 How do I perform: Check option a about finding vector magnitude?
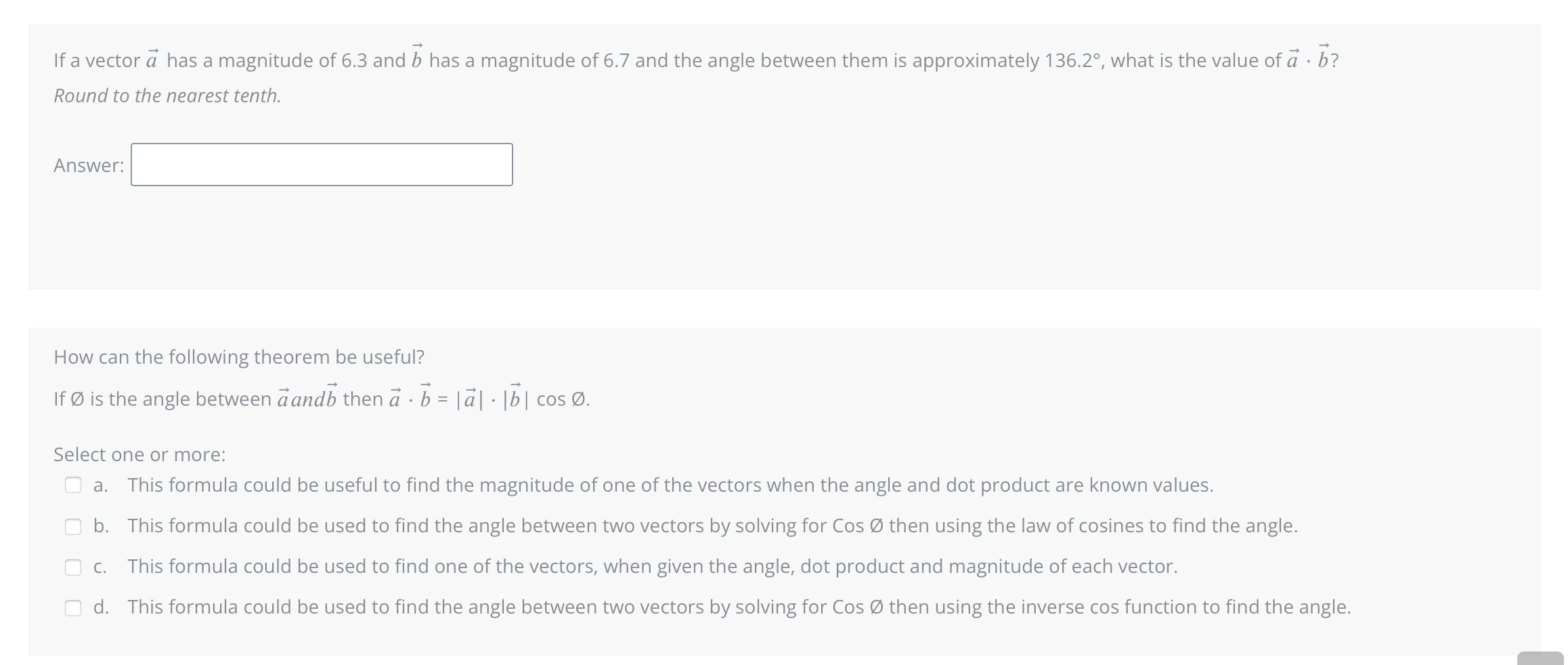[x=74, y=485]
